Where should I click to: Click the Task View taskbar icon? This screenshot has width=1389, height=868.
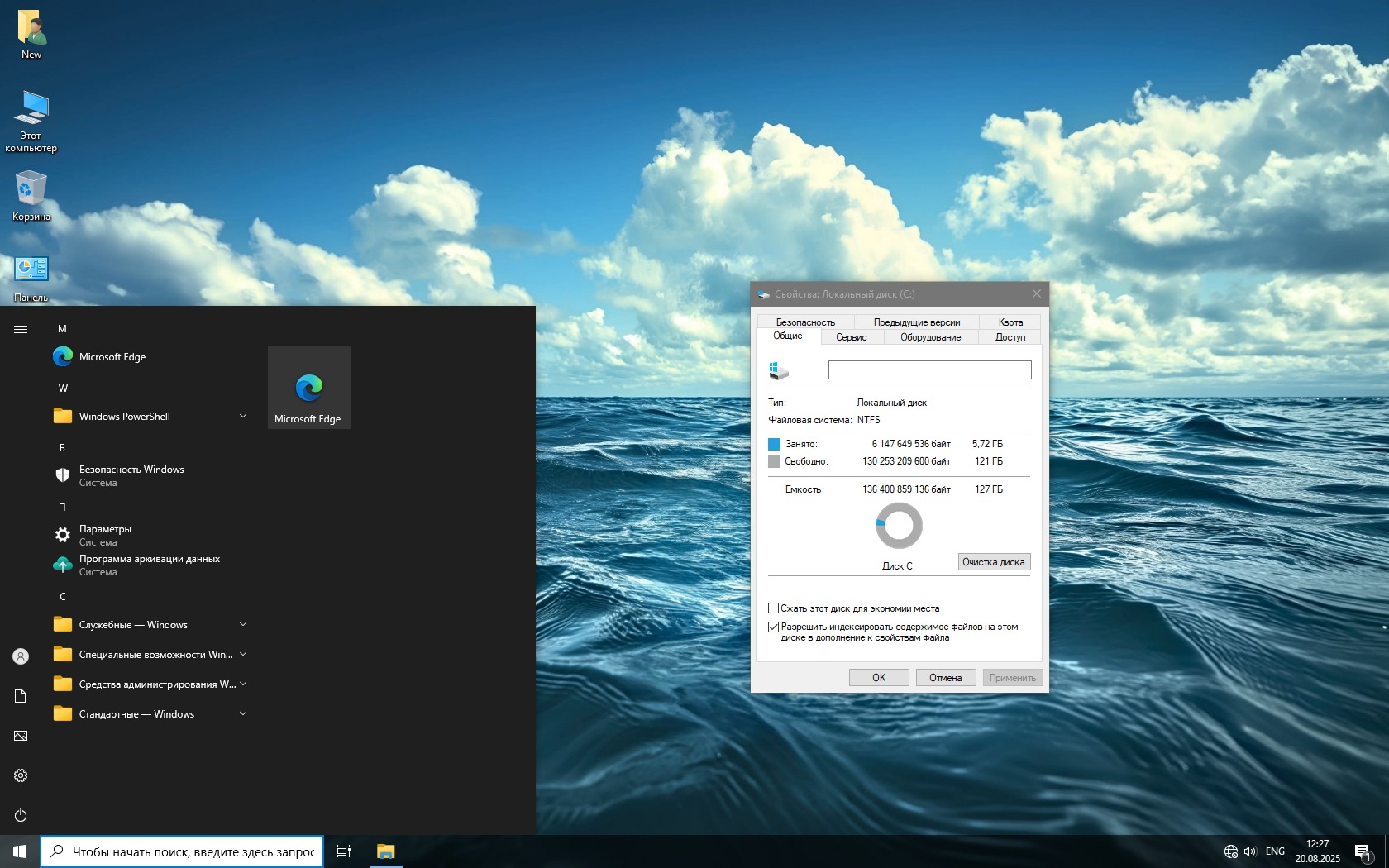coord(344,851)
